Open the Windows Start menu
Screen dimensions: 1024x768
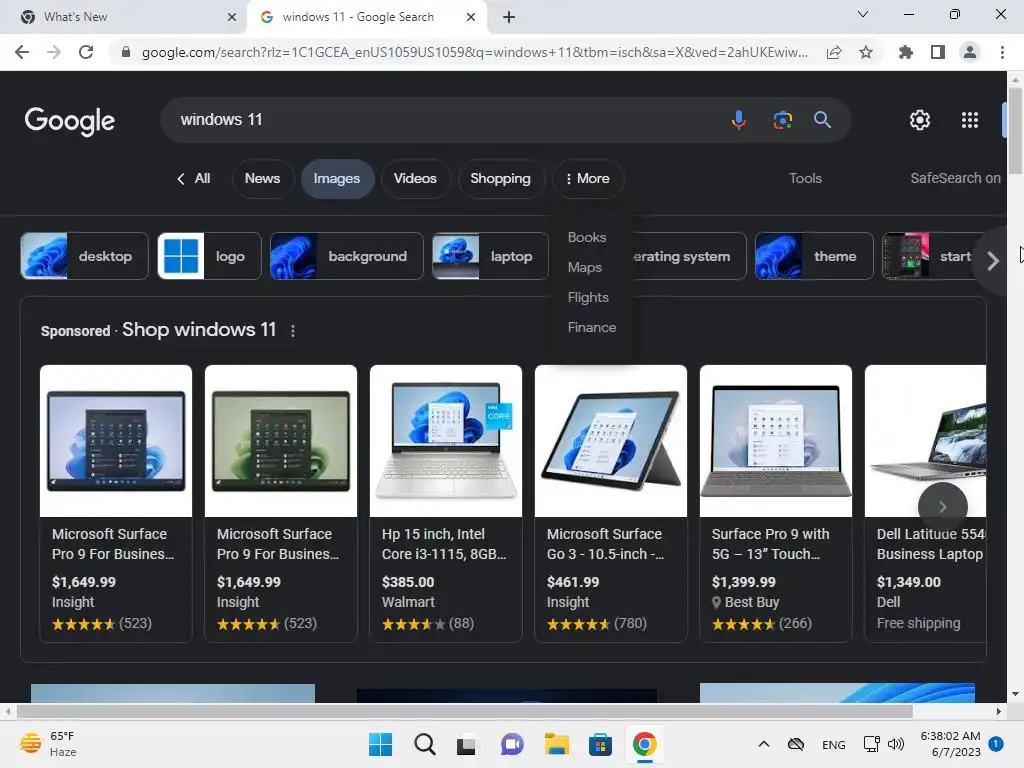pos(380,744)
